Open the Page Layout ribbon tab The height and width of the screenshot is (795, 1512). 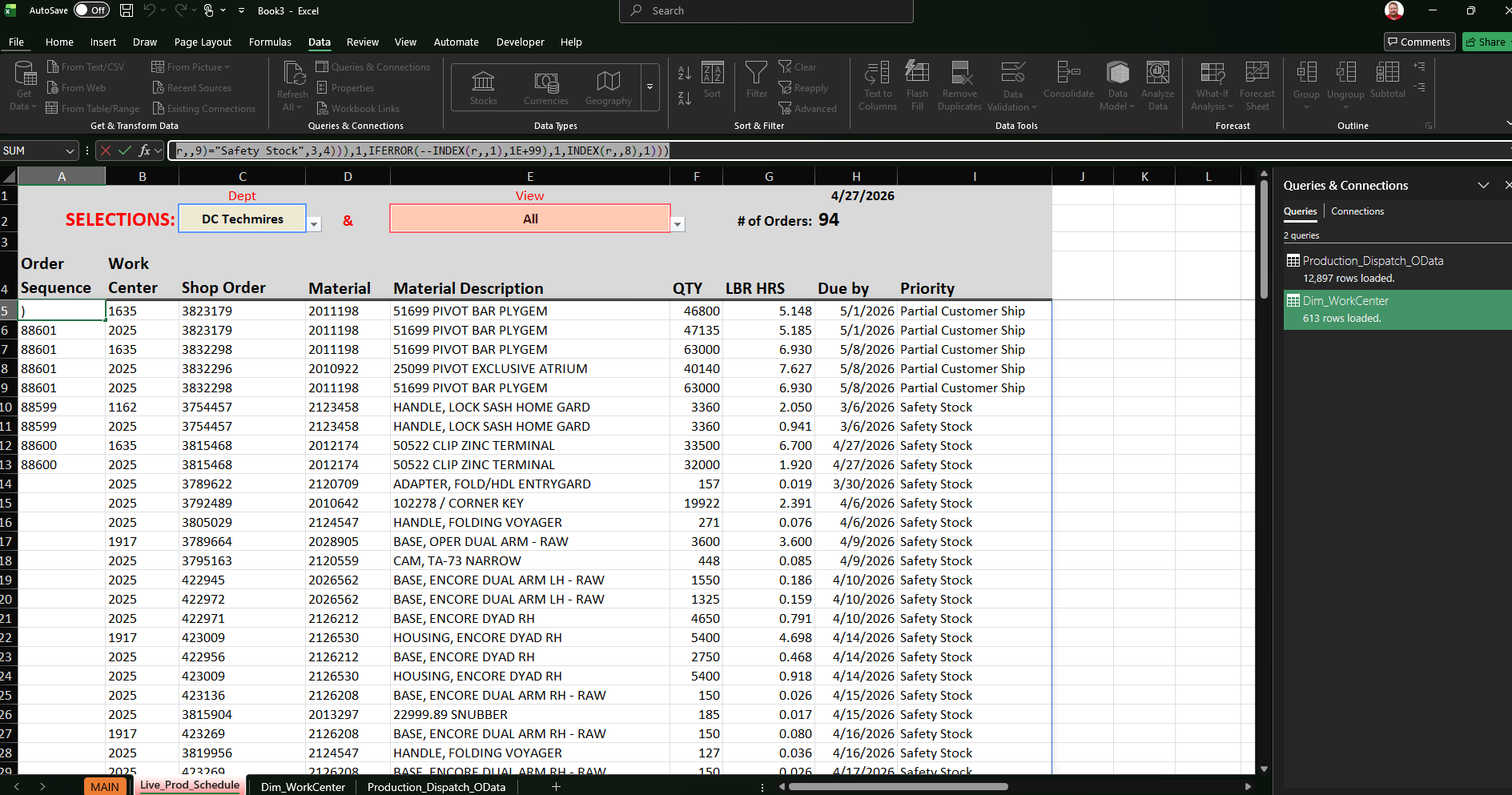click(203, 42)
